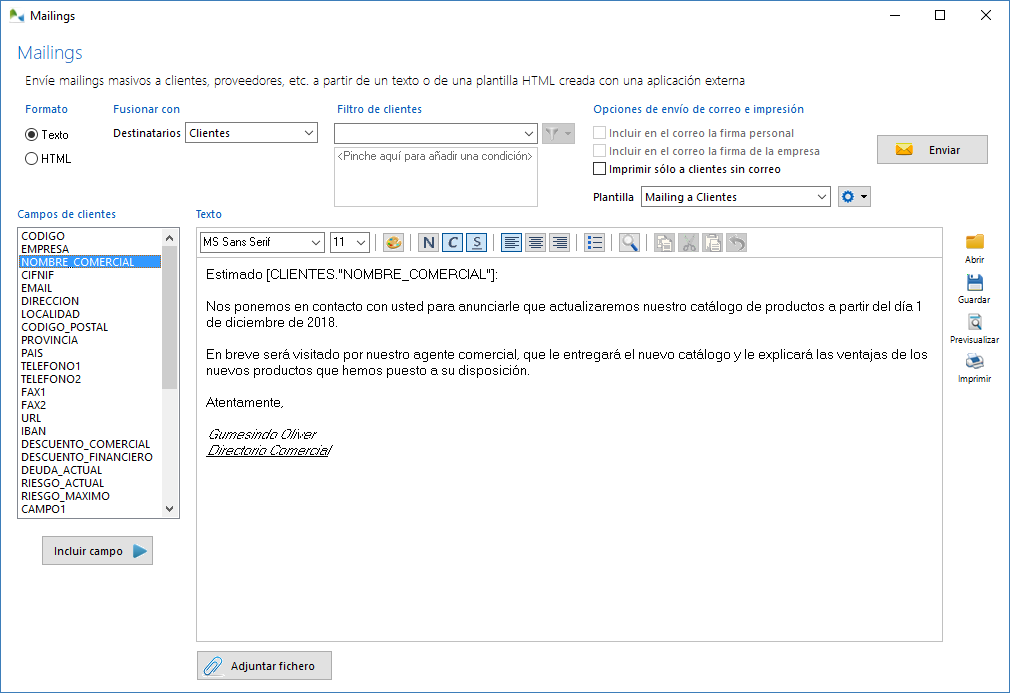1010x693 pixels.
Task: Apply bullet list formatting
Action: [595, 243]
